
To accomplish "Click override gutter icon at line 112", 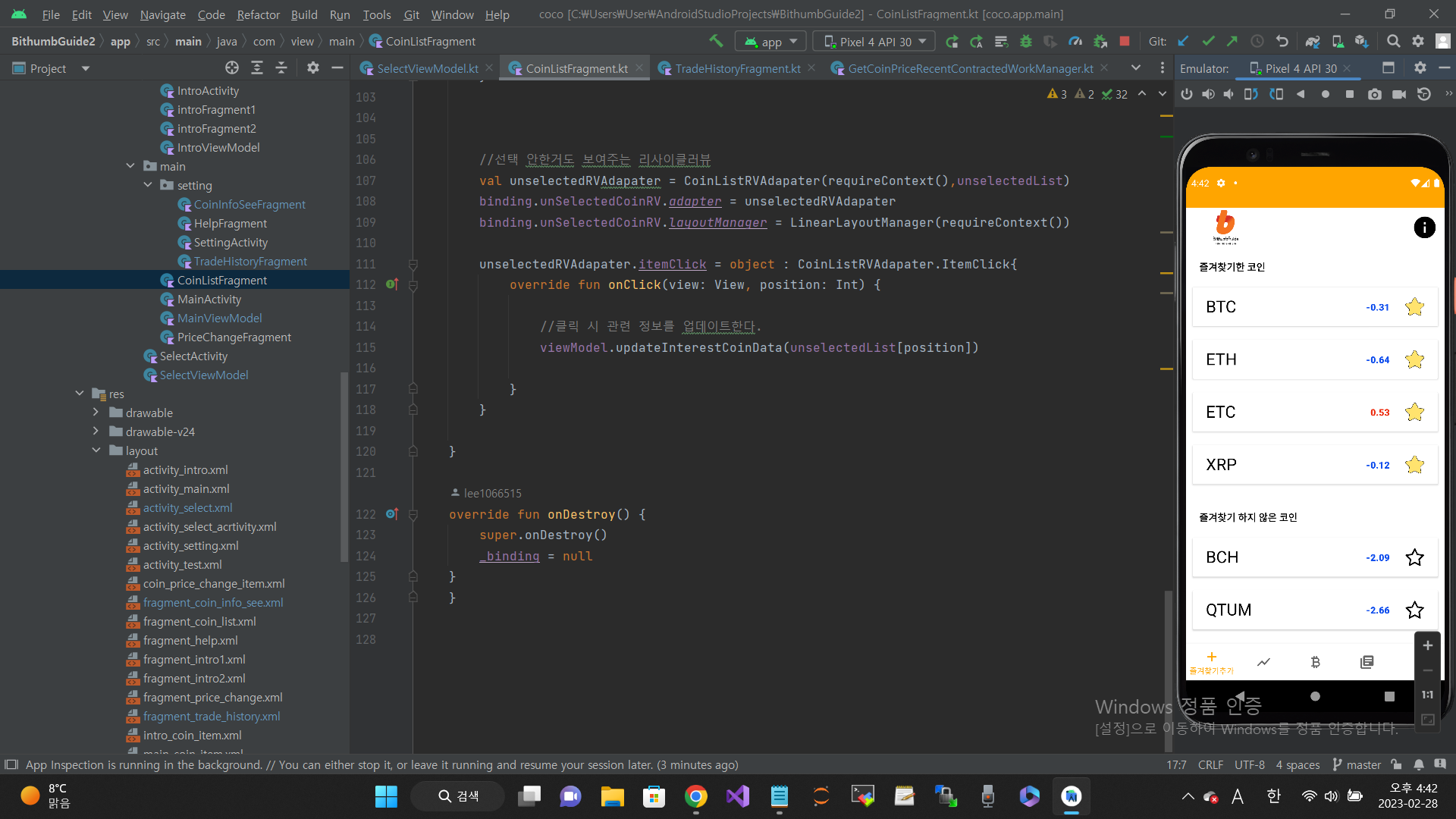I will click(x=392, y=284).
